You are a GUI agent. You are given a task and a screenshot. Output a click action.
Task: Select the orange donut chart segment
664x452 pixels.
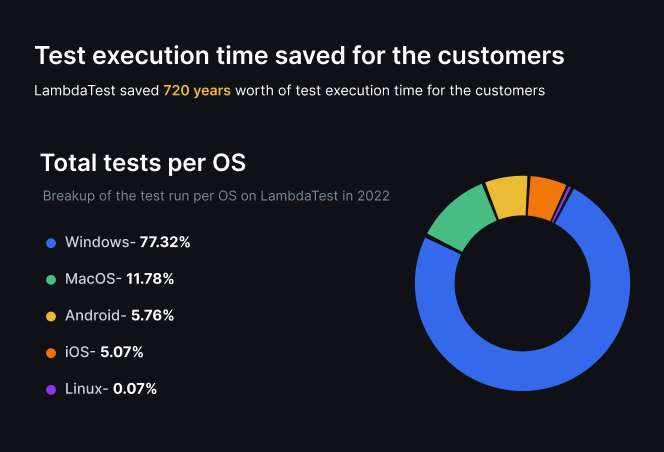pyautogui.click(x=545, y=196)
